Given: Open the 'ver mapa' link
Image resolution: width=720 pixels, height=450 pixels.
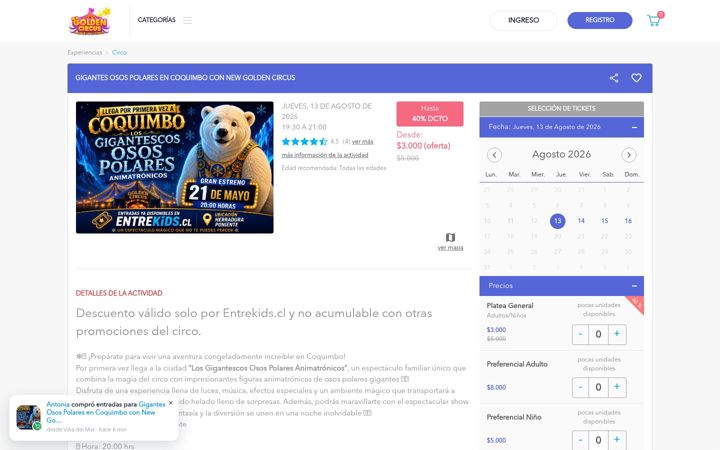Looking at the screenshot, I should 450,248.
